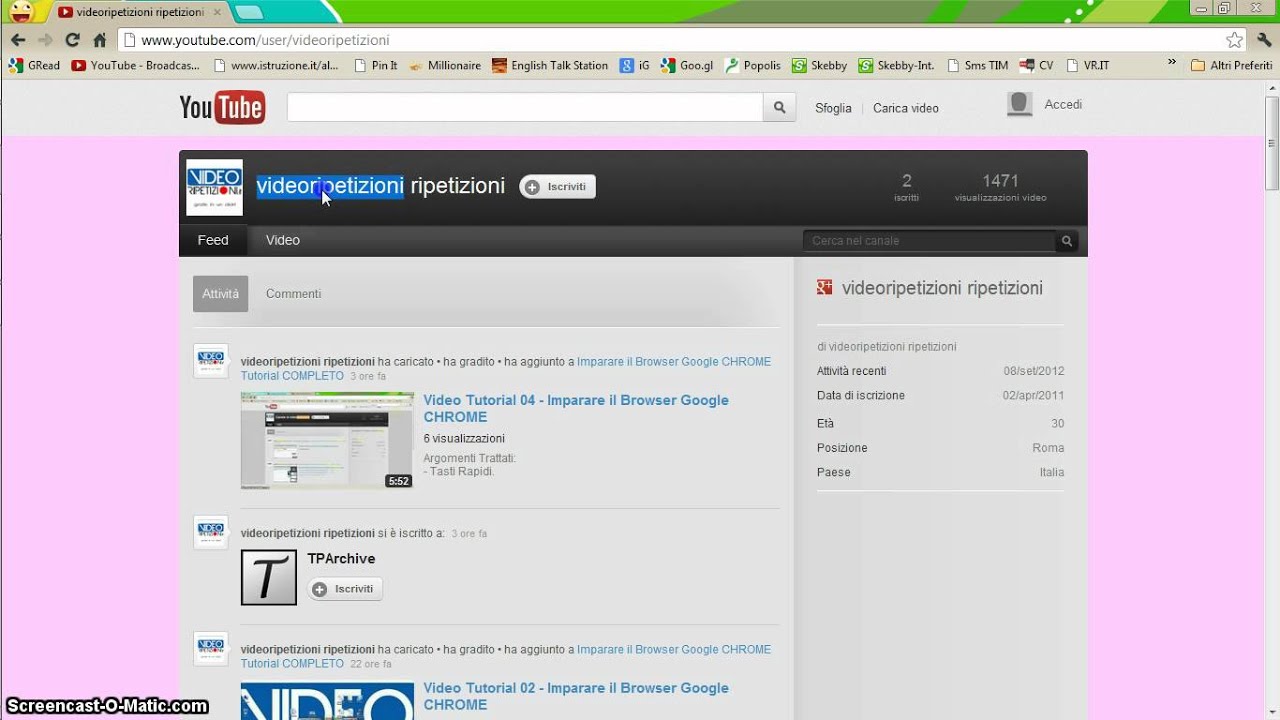1280x720 pixels.
Task: Click the address bar URL
Action: pyautogui.click(x=265, y=40)
